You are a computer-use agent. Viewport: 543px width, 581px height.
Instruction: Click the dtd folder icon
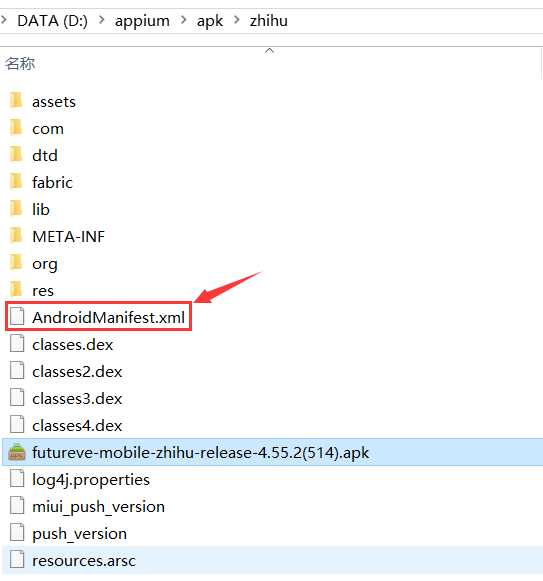click(16, 155)
